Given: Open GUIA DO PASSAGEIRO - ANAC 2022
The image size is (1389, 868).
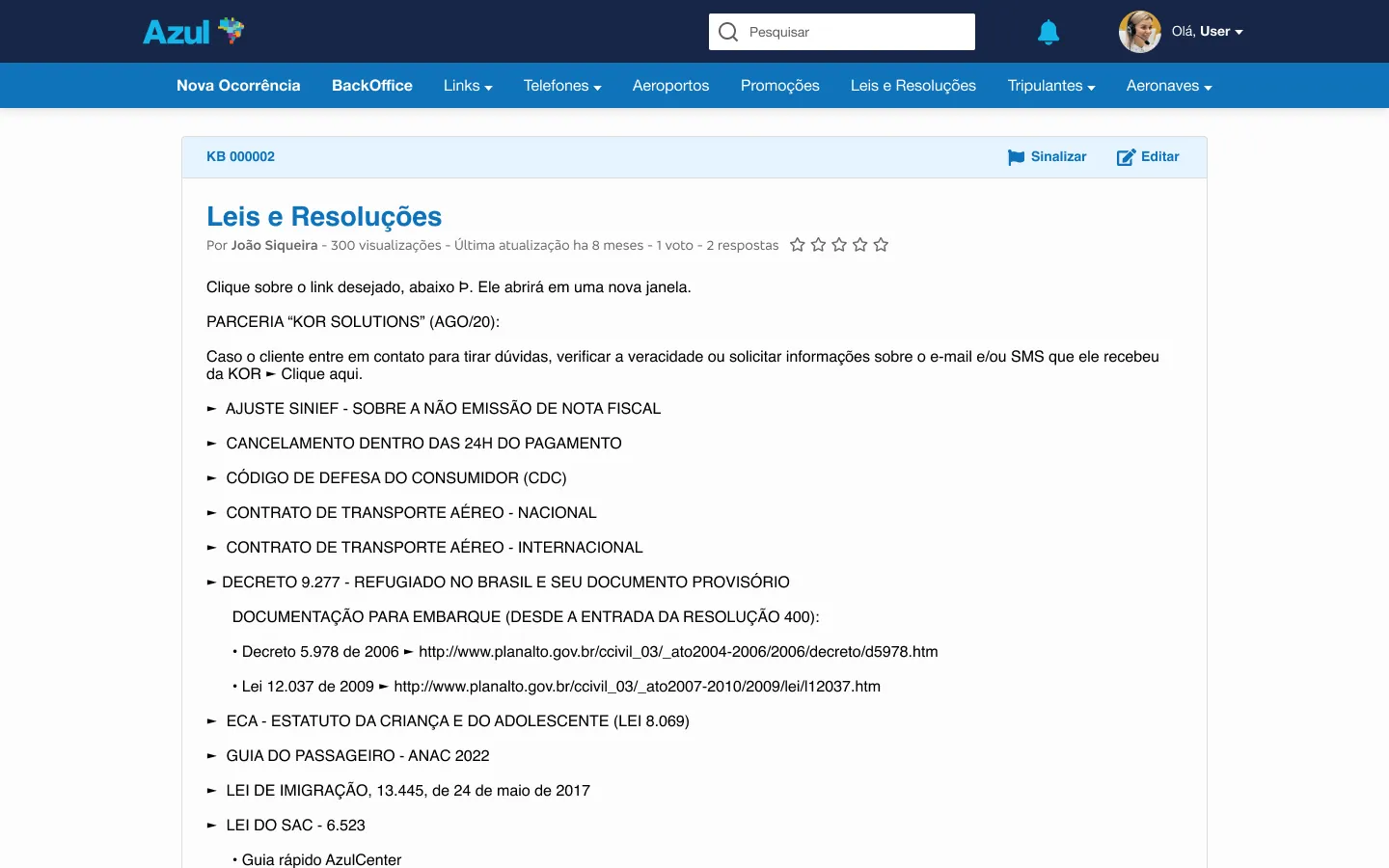Looking at the screenshot, I should tap(358, 756).
